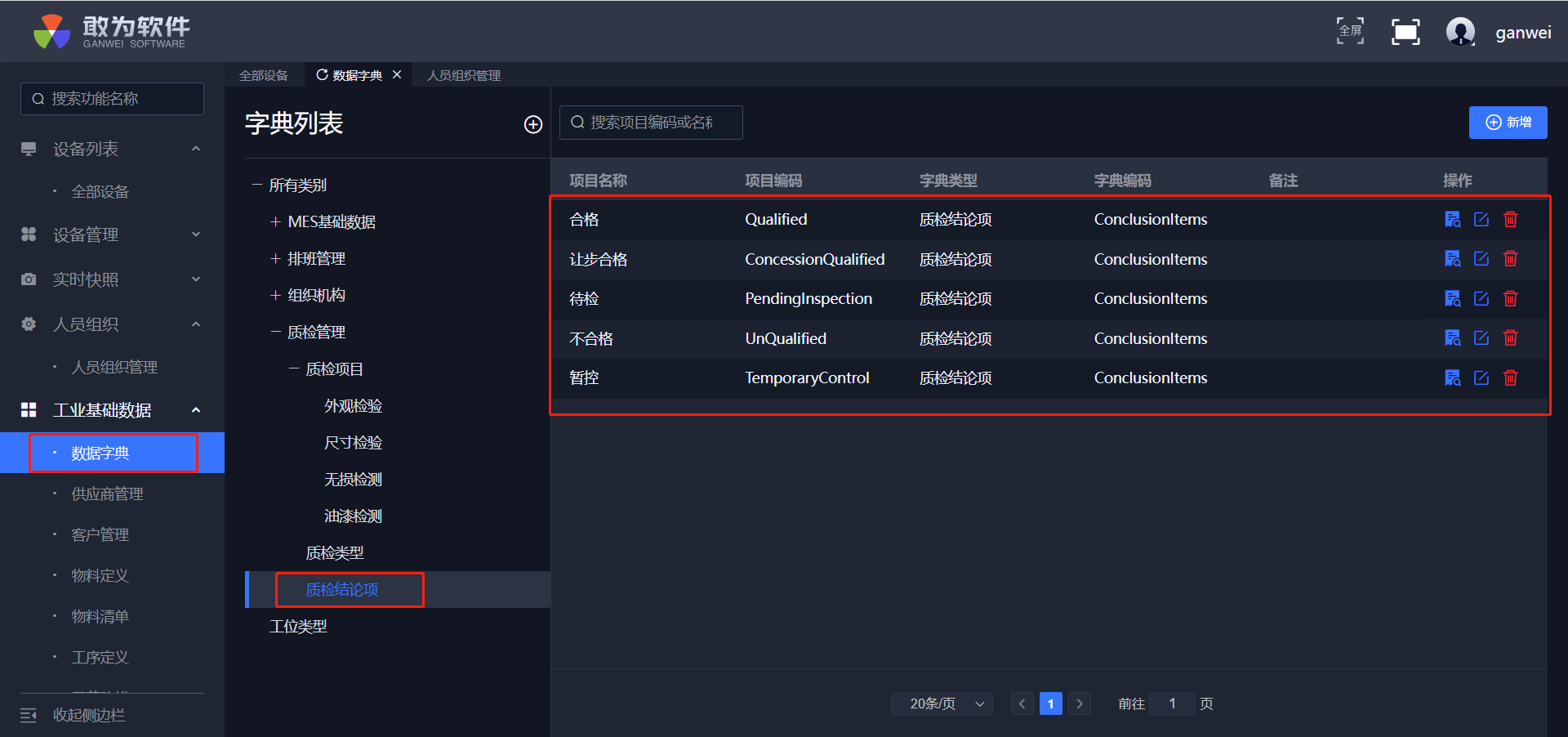The width and height of the screenshot is (1568, 737).
Task: Edit the 不合格 entry
Action: [x=1481, y=337]
